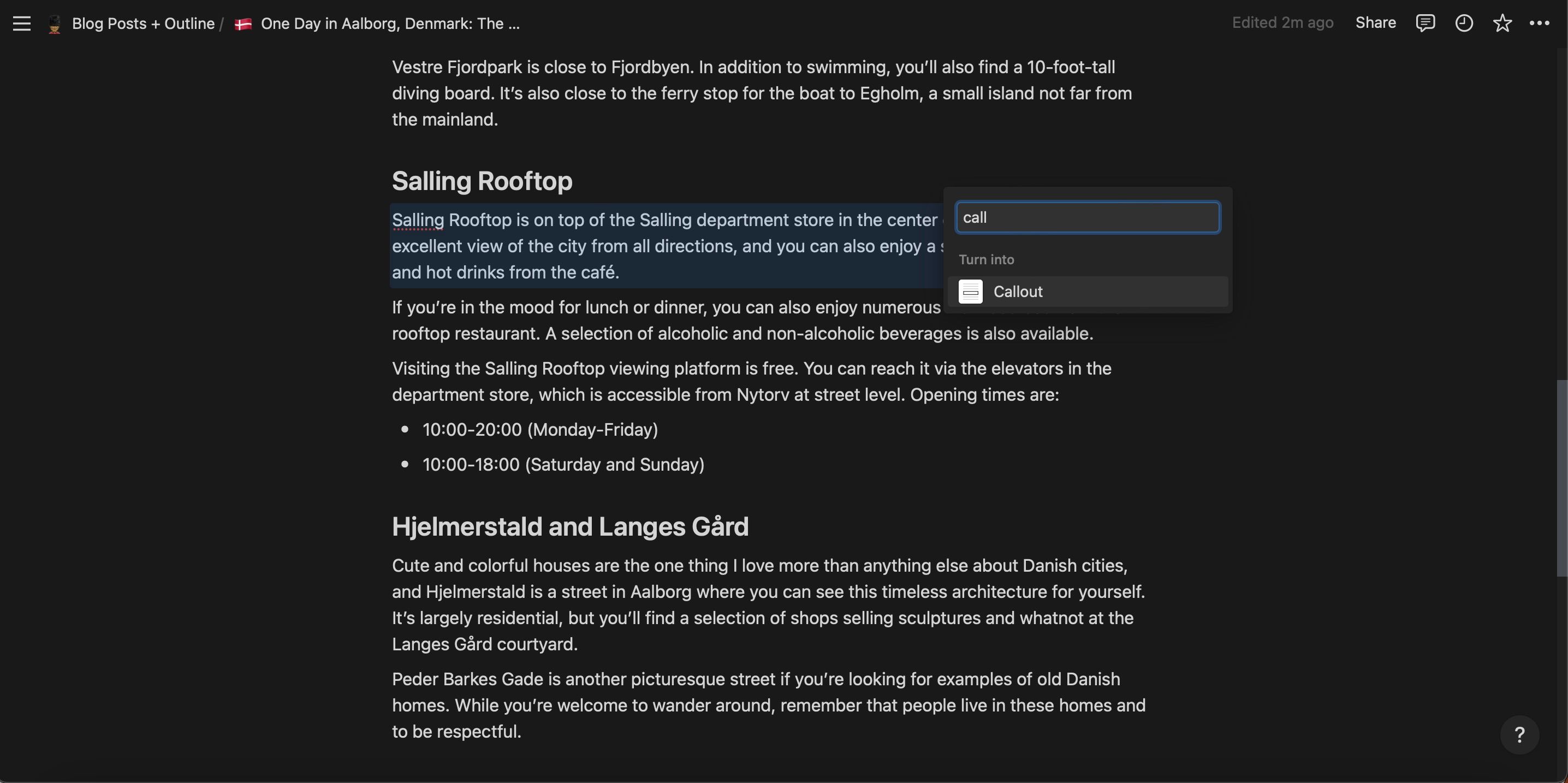Favorite this page with the star
This screenshot has height=783, width=1568.
(x=1501, y=23)
